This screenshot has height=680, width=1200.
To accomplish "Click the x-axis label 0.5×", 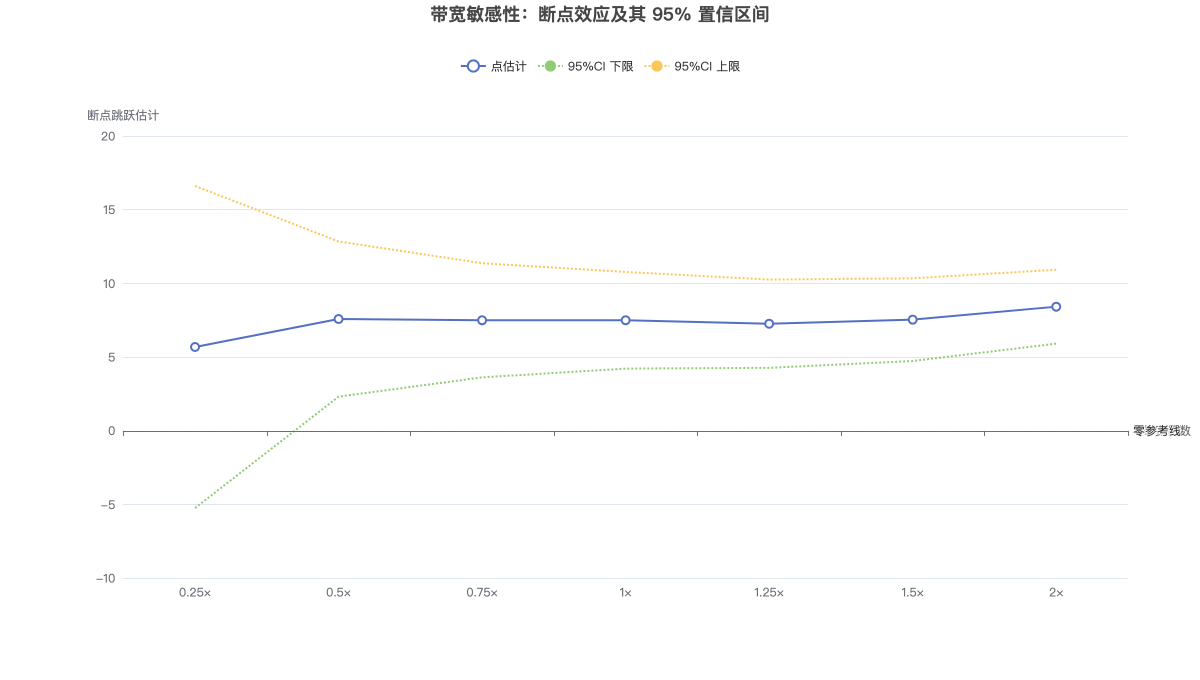I will (338, 593).
